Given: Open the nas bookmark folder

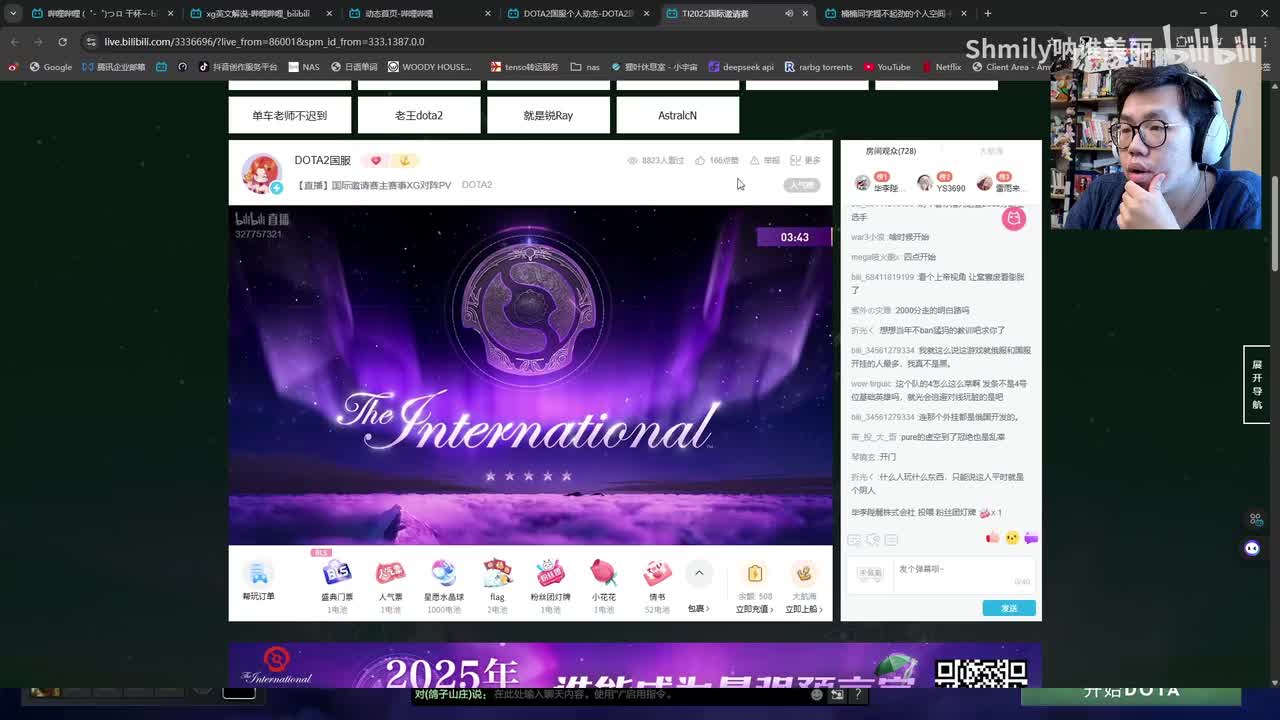Looking at the screenshot, I should [585, 67].
